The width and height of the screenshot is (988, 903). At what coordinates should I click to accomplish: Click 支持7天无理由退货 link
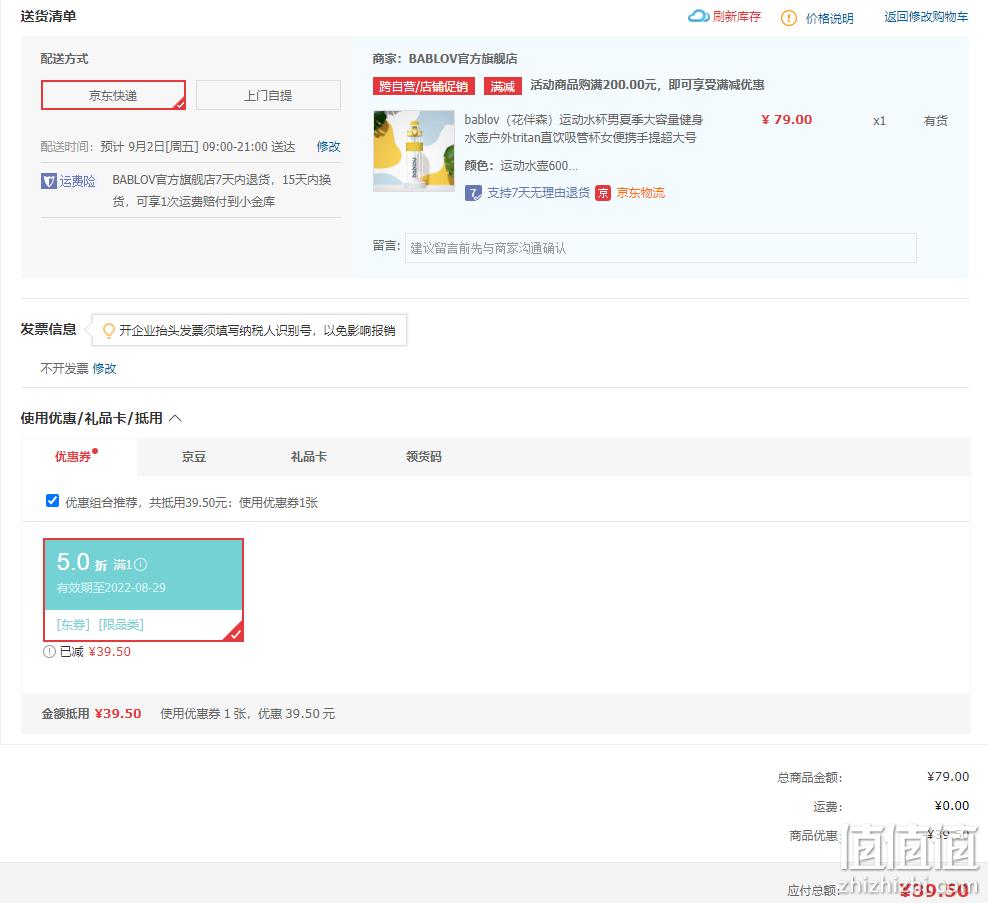[538, 193]
